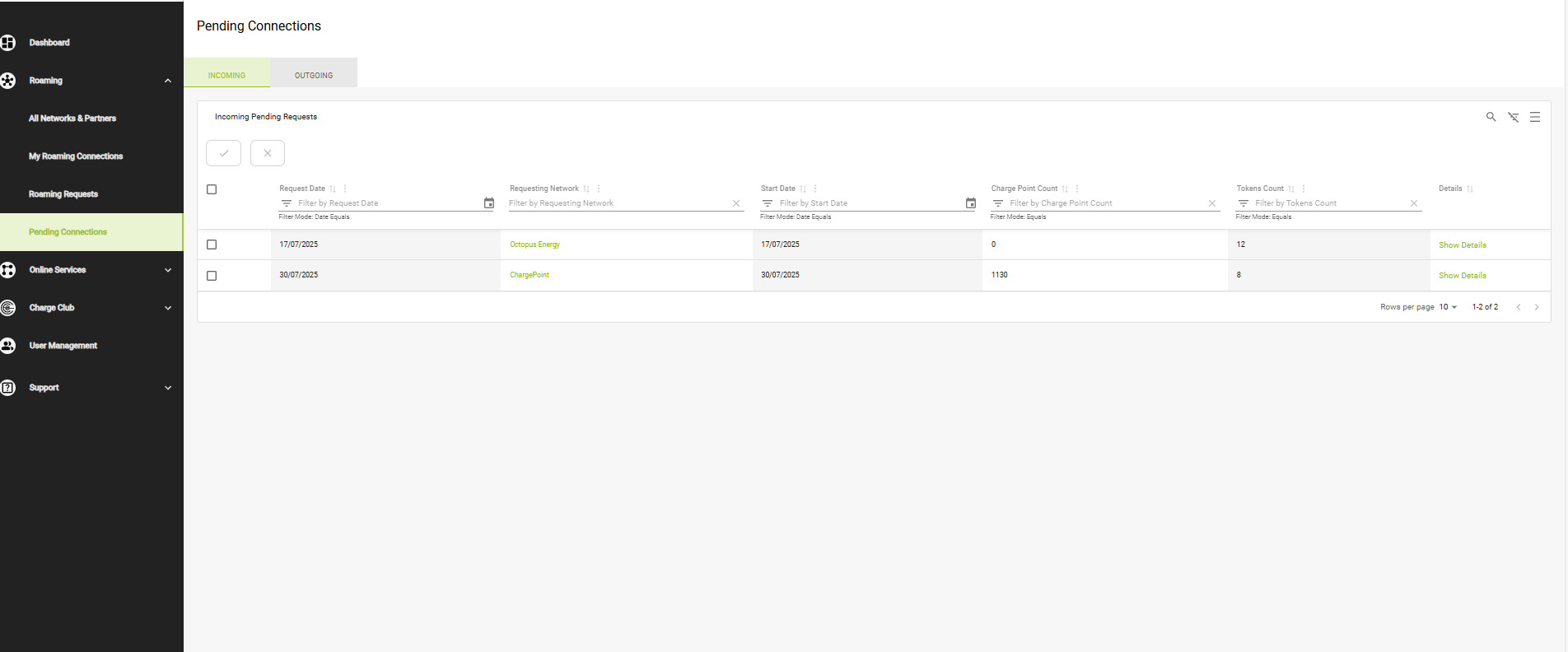Image resolution: width=1568 pixels, height=652 pixels.
Task: Click the reject X button
Action: click(268, 153)
